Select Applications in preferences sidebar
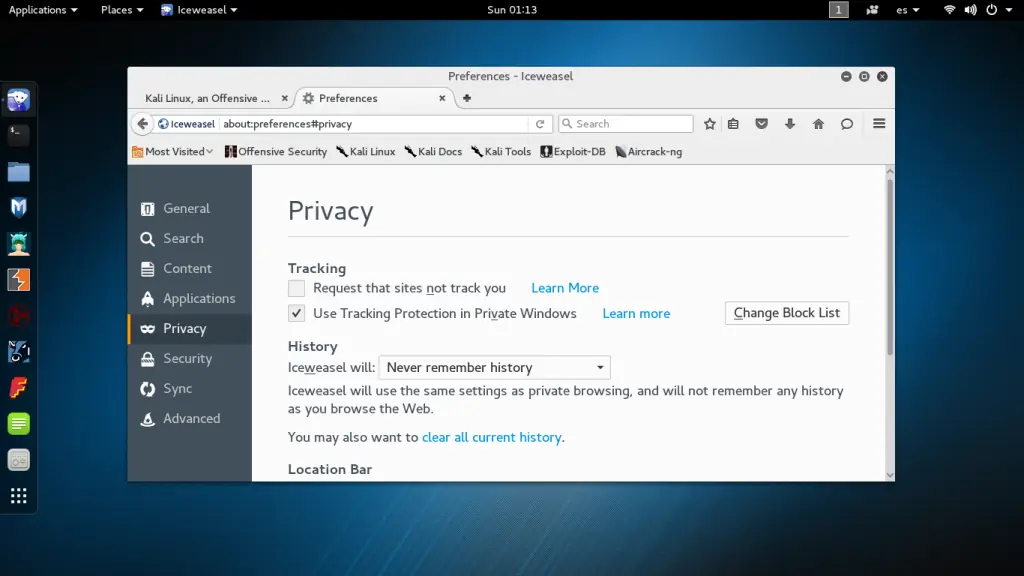The width and height of the screenshot is (1024, 576). (189, 298)
